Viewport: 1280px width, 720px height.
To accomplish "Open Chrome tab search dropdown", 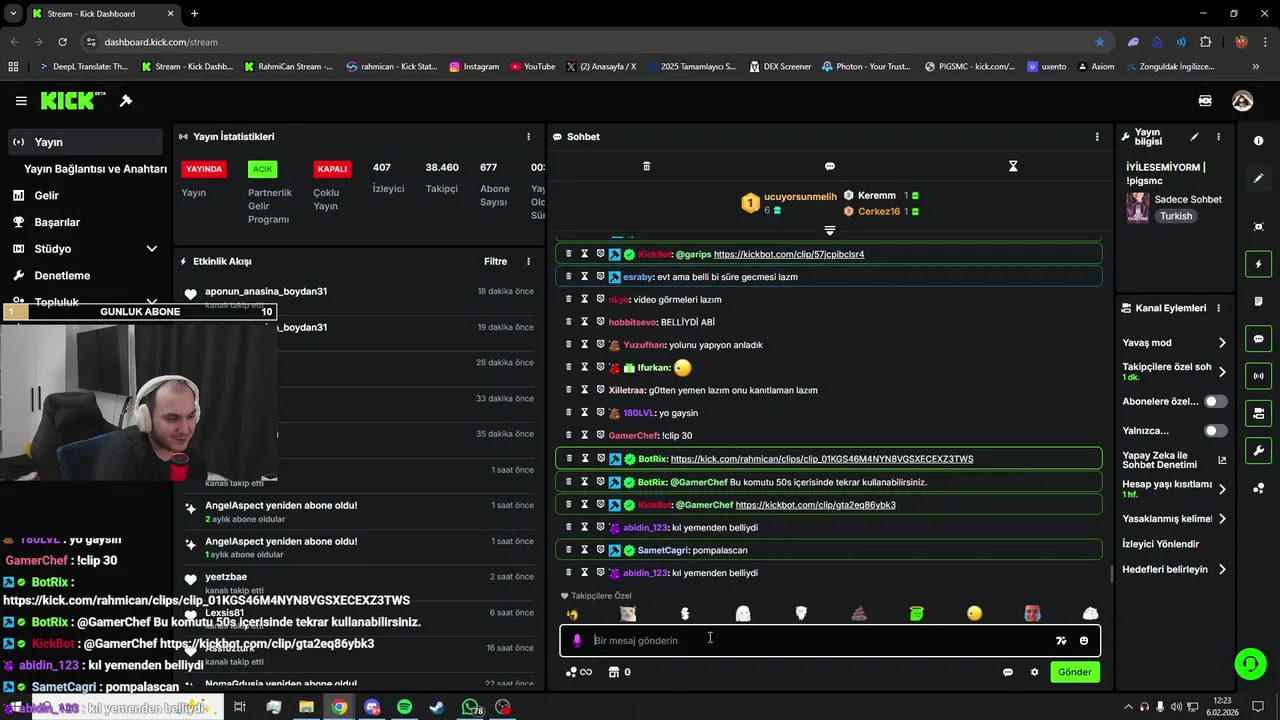I will (x=13, y=14).
